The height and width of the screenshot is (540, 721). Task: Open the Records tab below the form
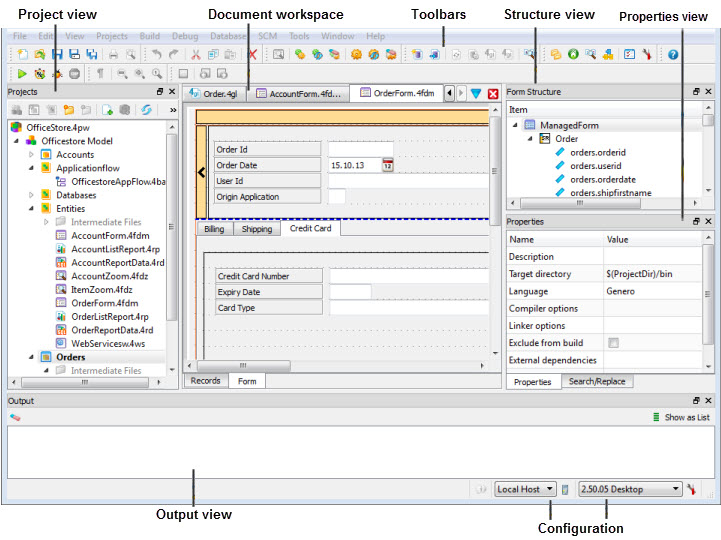pyautogui.click(x=205, y=381)
